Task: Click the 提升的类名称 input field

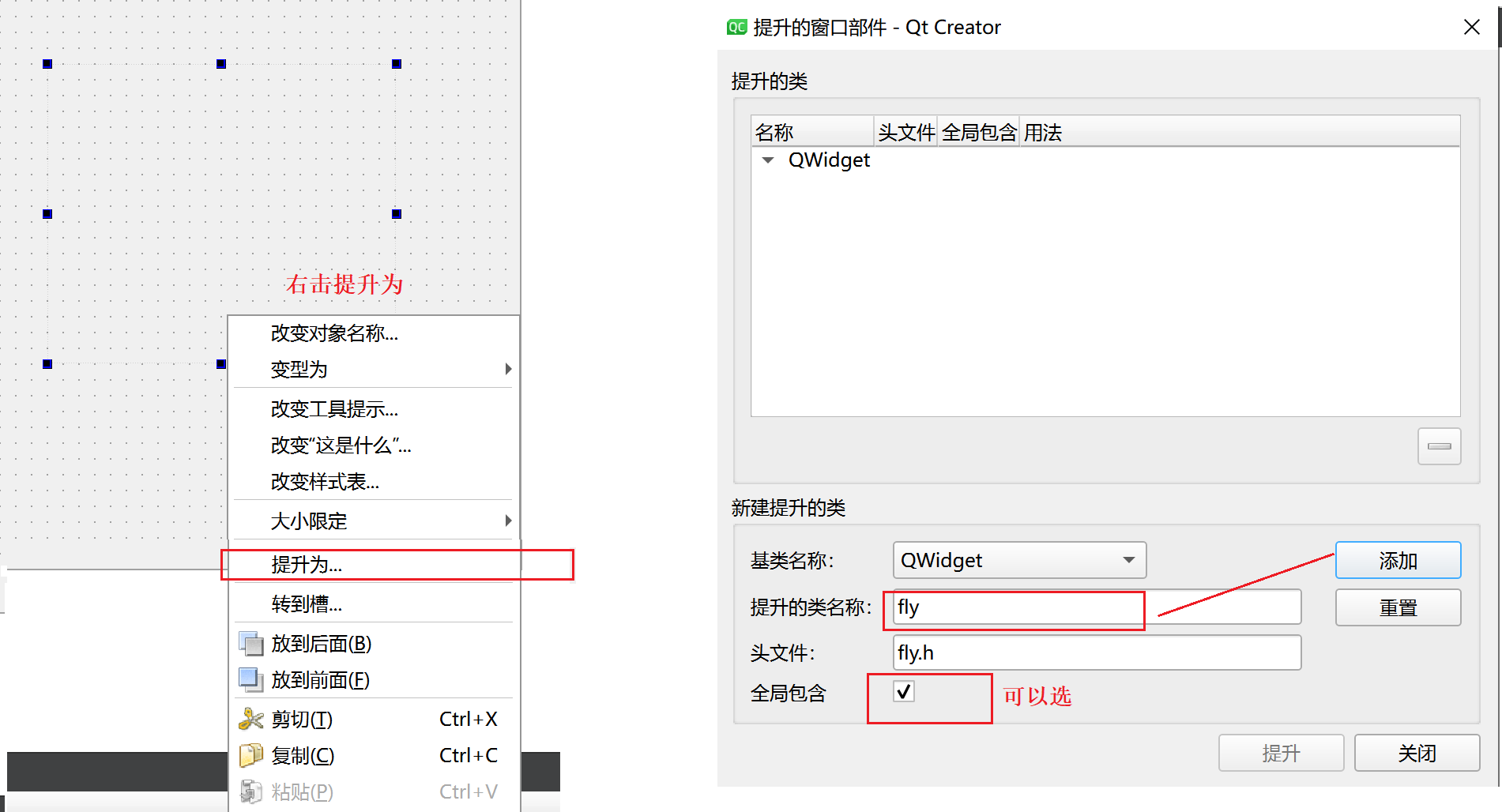Action: click(x=1097, y=607)
